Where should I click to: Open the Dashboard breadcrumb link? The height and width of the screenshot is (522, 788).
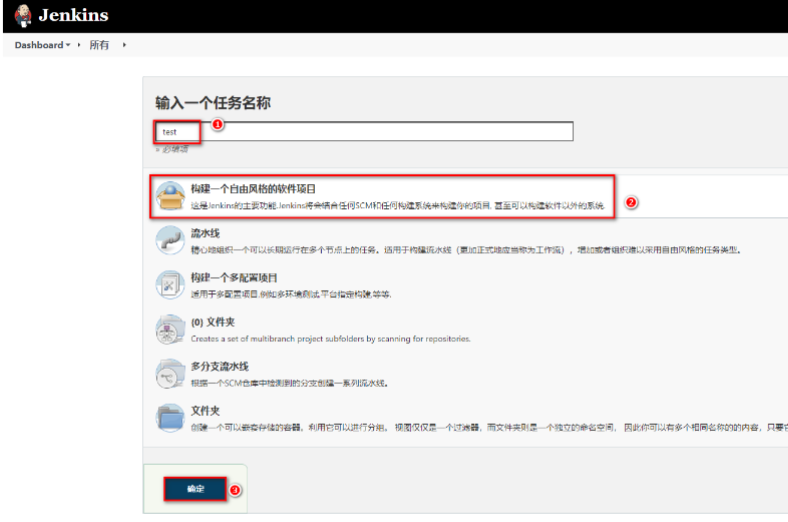pyautogui.click(x=39, y=45)
